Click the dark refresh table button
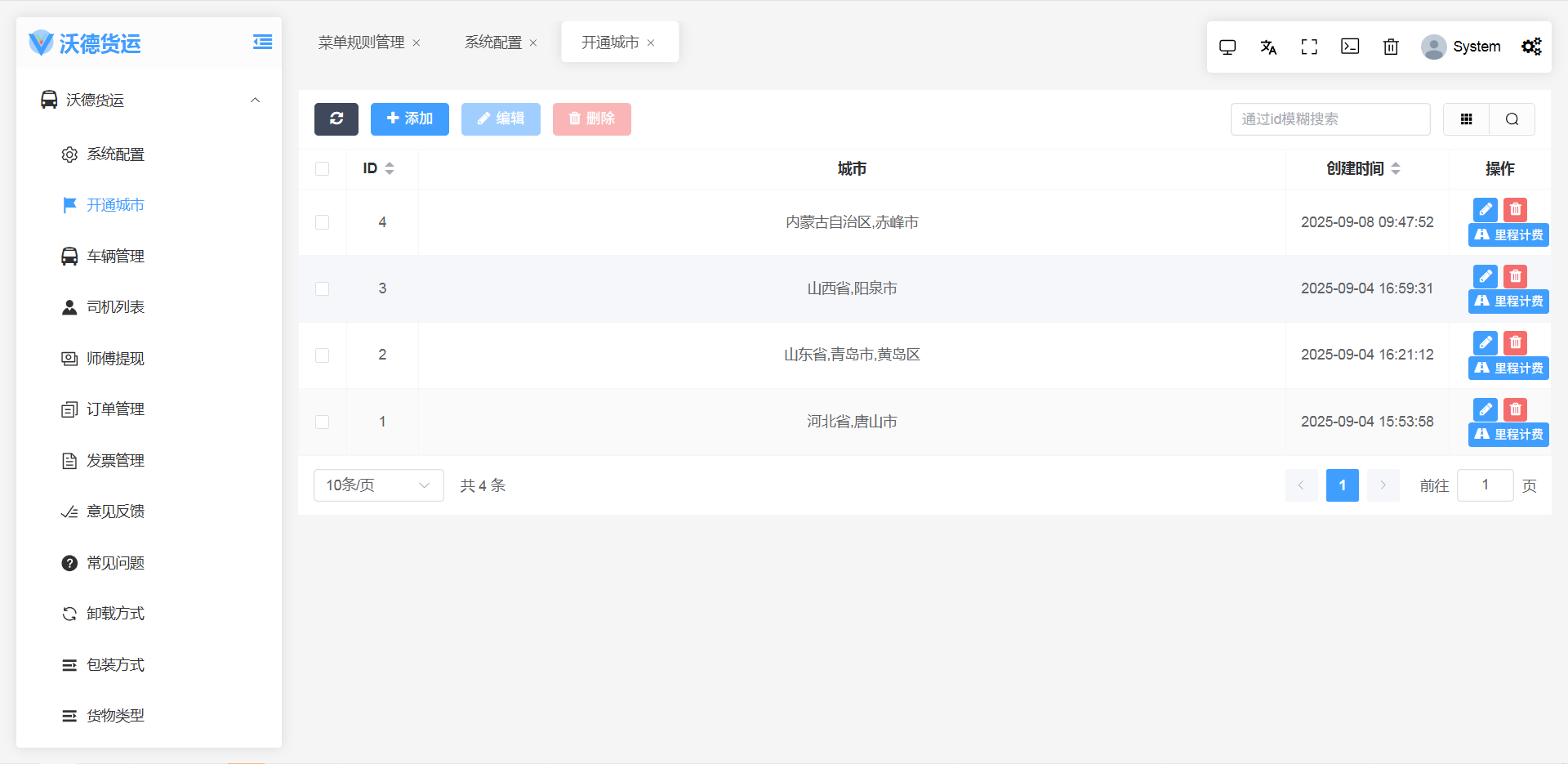This screenshot has height=764, width=1568. 336,119
